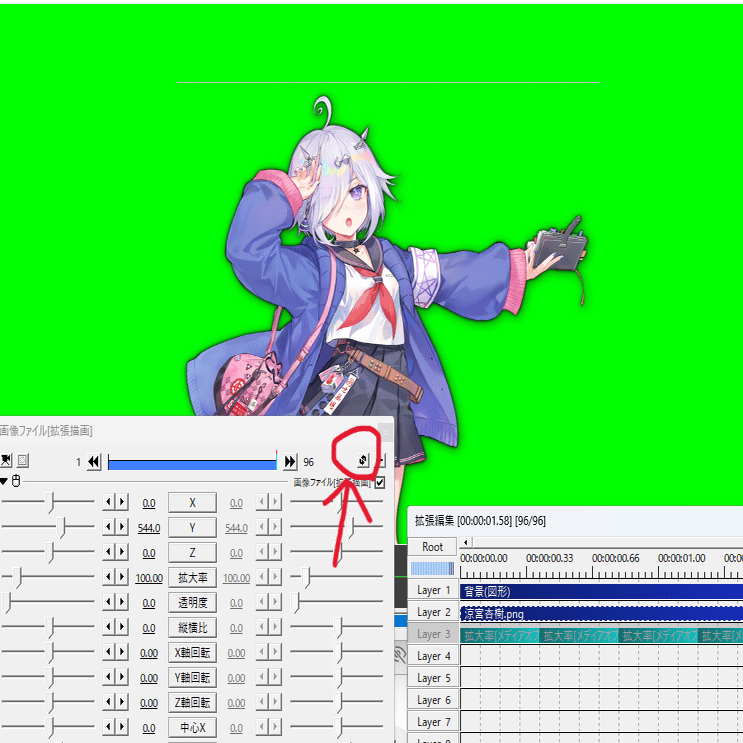Jump to object start with rewind button

coord(94,462)
